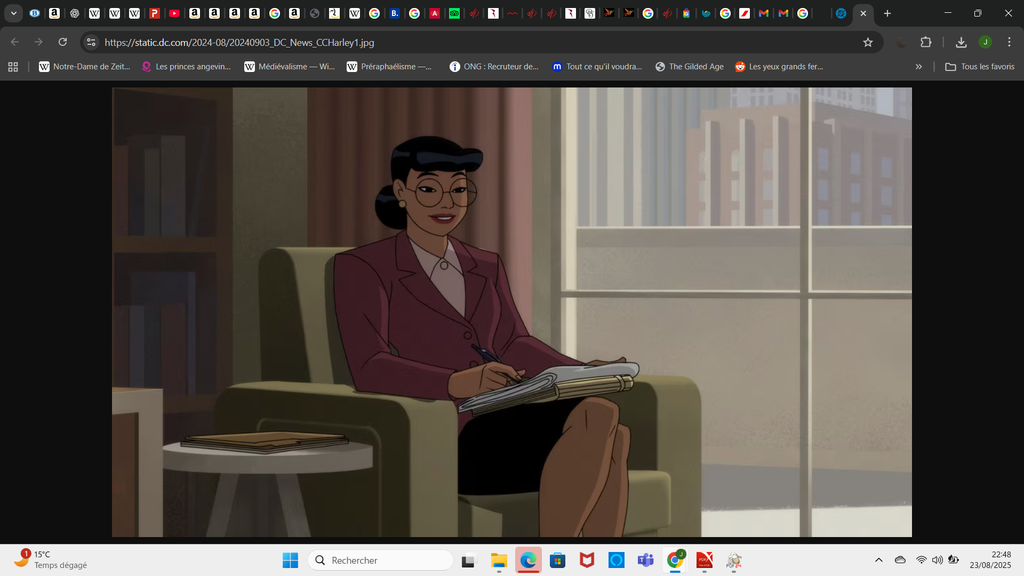Open the battery status icon in tray
Screen dimensions: 1024x576
click(x=953, y=560)
